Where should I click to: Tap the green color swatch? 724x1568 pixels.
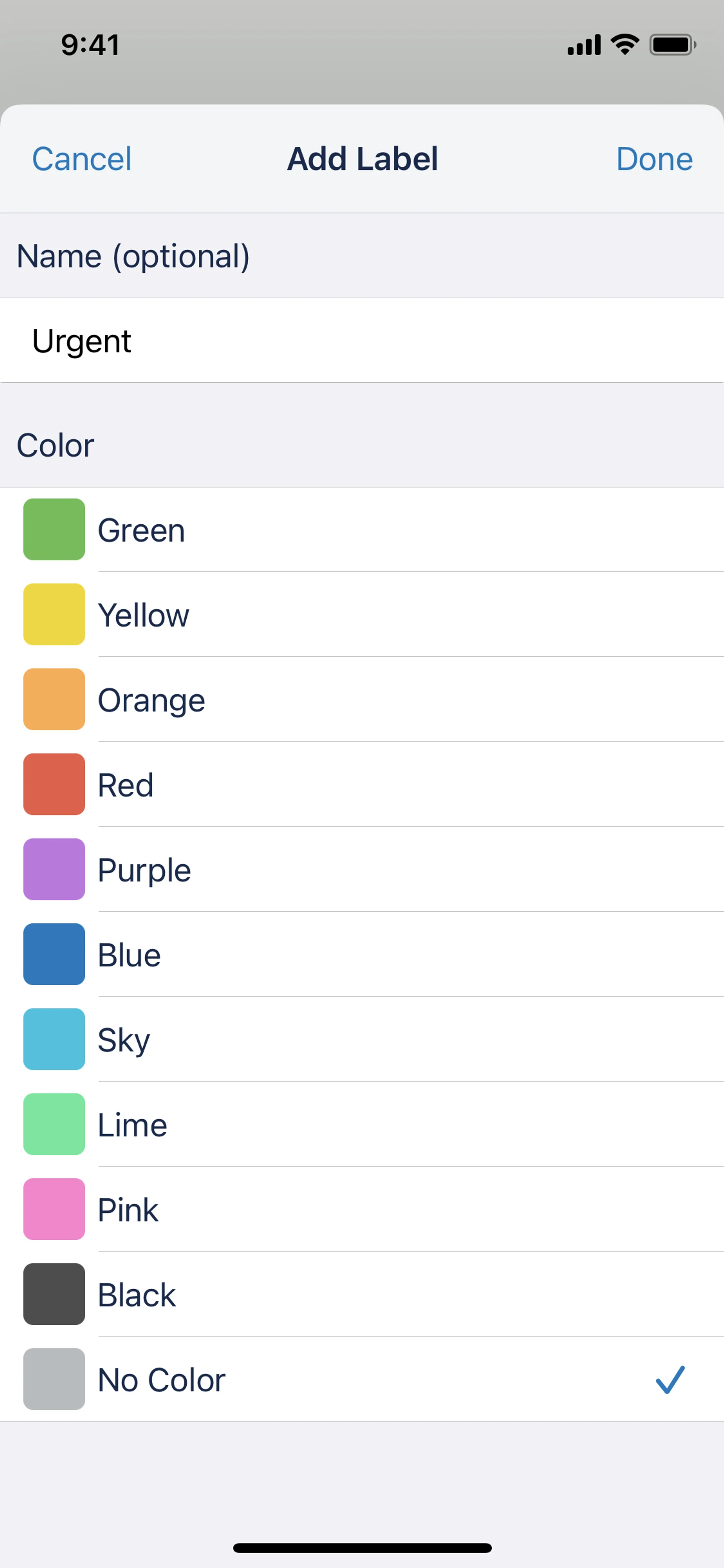pos(54,529)
